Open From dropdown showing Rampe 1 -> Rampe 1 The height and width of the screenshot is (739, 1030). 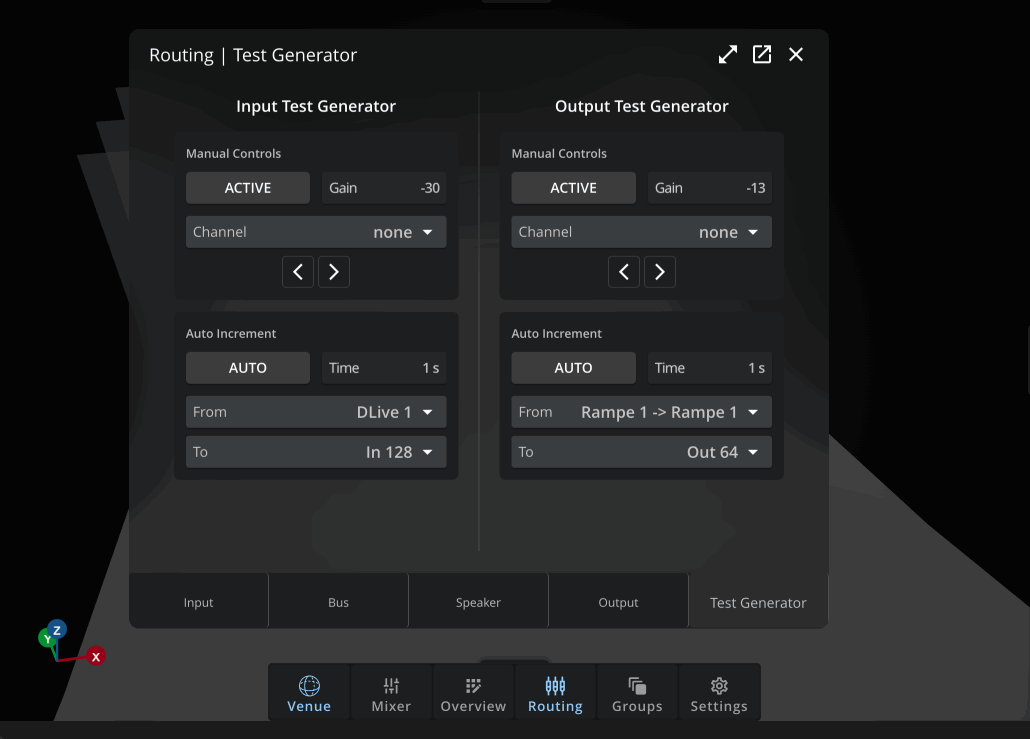(x=642, y=412)
